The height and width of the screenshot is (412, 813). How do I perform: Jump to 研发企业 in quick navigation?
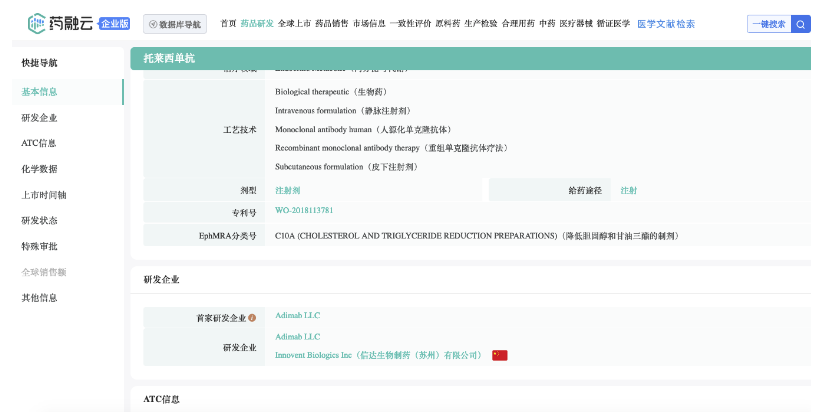pos(39,118)
